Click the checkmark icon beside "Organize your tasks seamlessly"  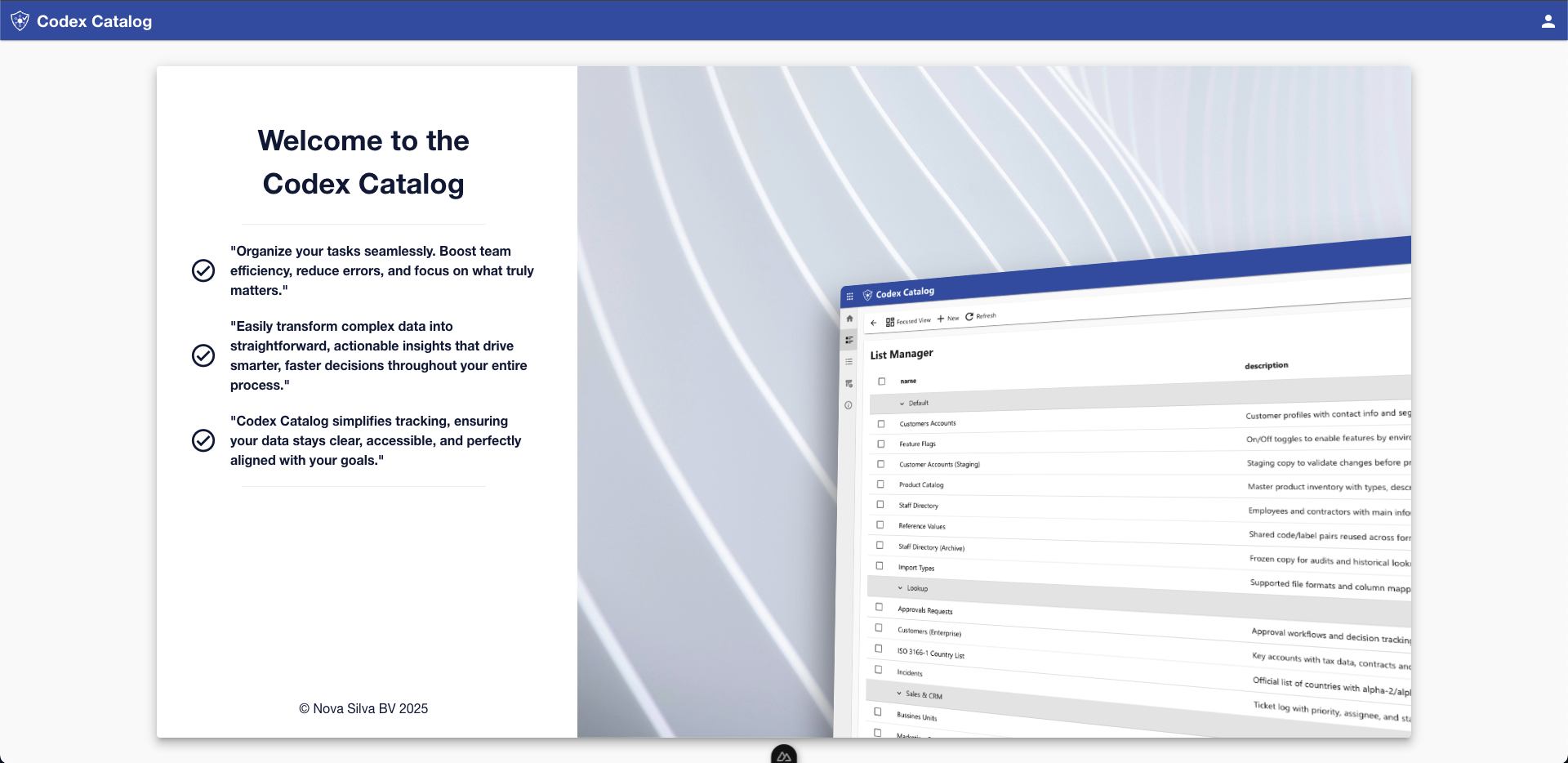point(203,270)
